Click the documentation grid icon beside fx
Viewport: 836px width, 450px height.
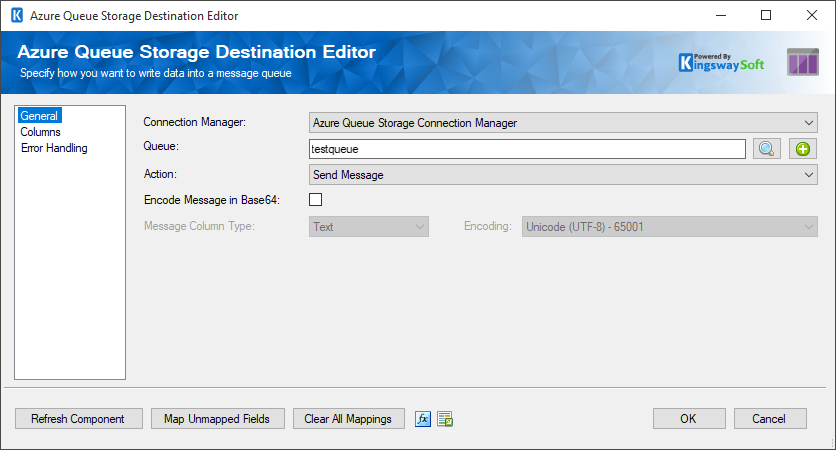(x=445, y=419)
